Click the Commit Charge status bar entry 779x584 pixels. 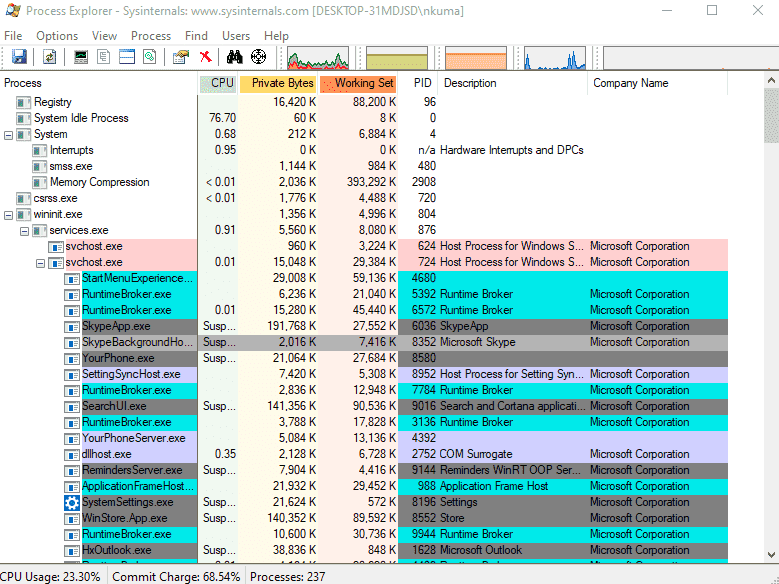(176, 577)
